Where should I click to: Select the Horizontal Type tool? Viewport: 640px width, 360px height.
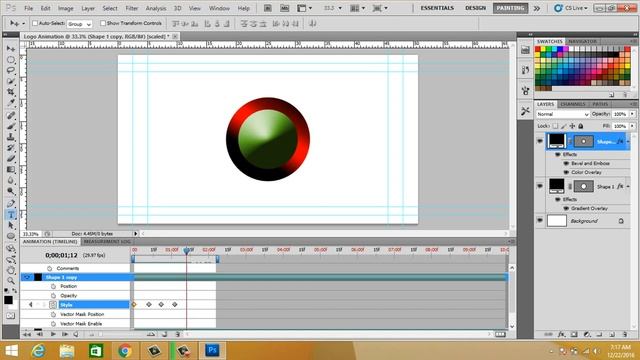point(11,215)
